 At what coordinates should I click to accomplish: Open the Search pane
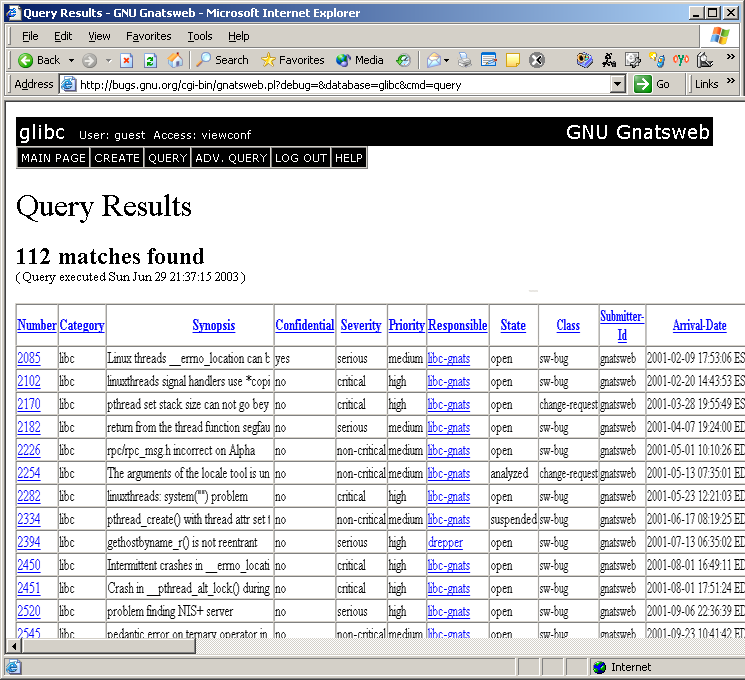tap(222, 60)
